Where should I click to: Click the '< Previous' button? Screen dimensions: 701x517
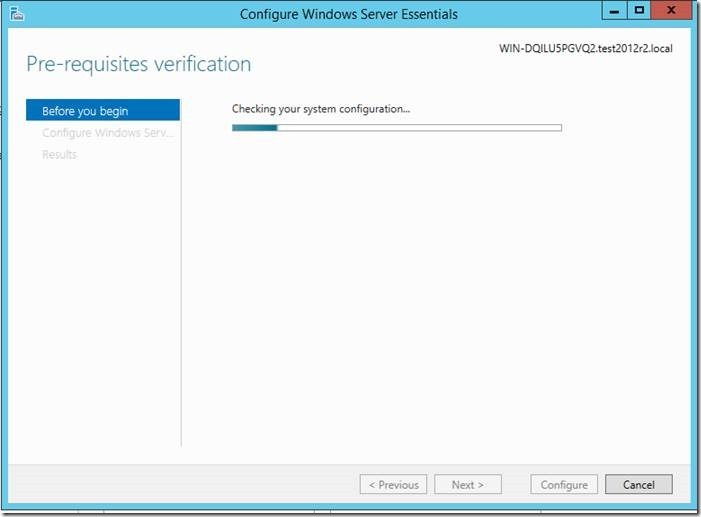pyautogui.click(x=393, y=484)
